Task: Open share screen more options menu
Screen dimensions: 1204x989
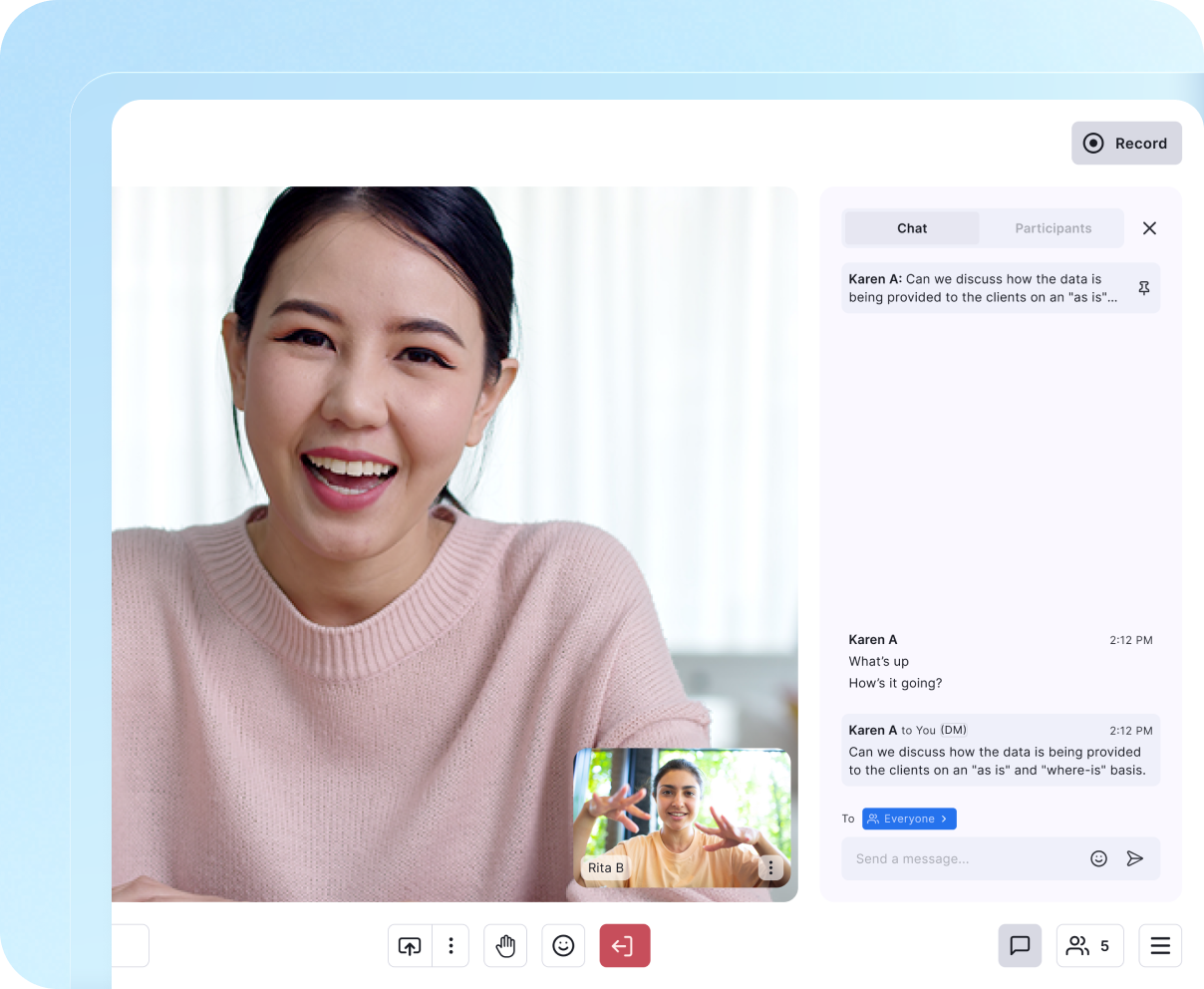Action: pyautogui.click(x=451, y=946)
